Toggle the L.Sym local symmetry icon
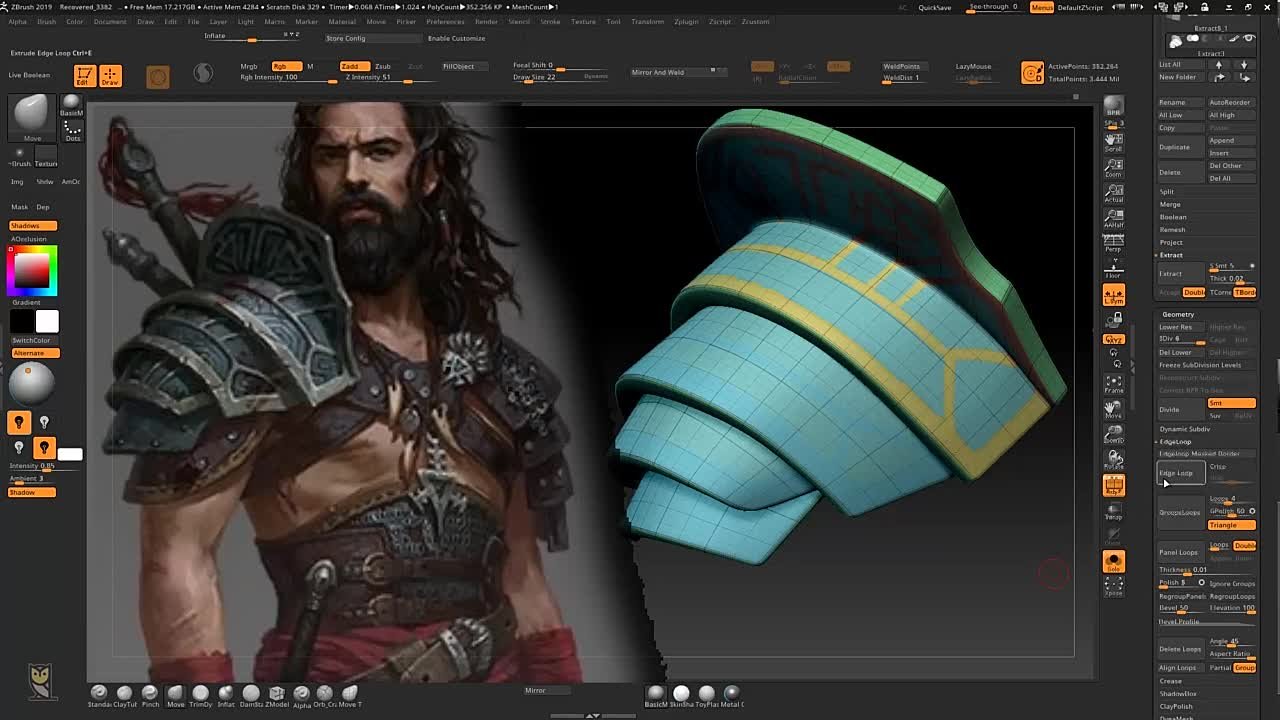Image resolution: width=1280 pixels, height=720 pixels. (x=1113, y=295)
